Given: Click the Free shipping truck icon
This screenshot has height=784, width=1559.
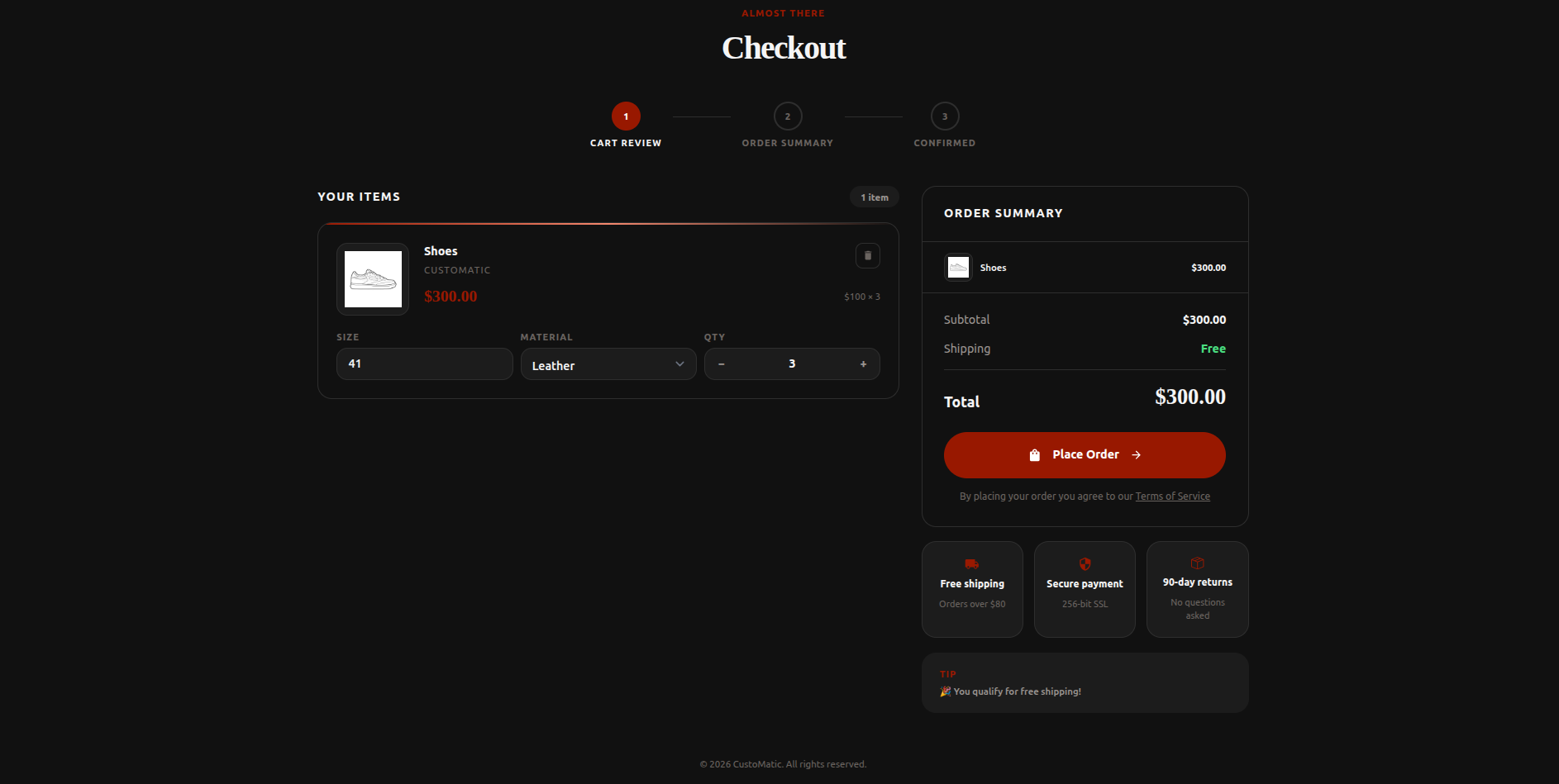Looking at the screenshot, I should [972, 564].
